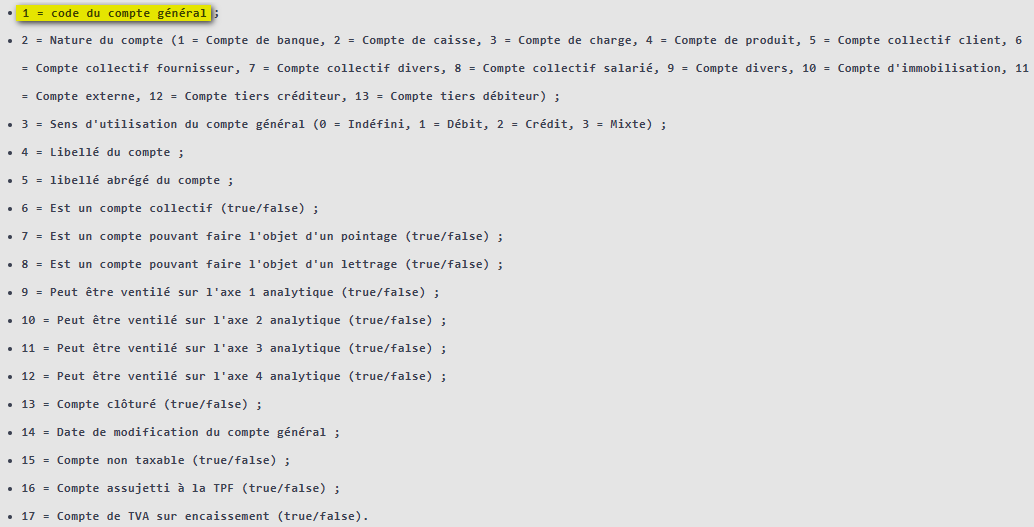Click the "libellé abrégé du compte" line

click(127, 180)
